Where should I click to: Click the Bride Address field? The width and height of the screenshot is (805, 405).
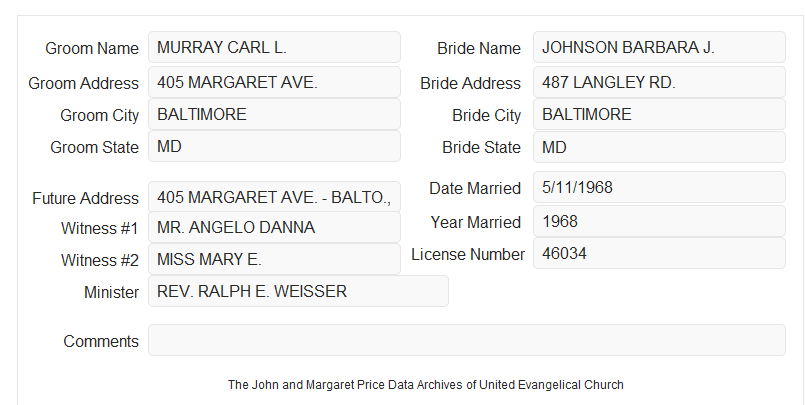click(x=659, y=82)
